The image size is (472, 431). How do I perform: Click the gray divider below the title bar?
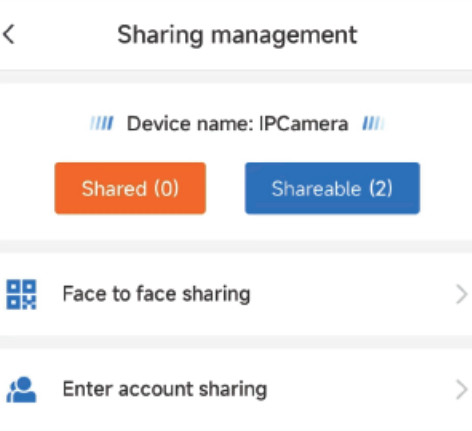236,77
